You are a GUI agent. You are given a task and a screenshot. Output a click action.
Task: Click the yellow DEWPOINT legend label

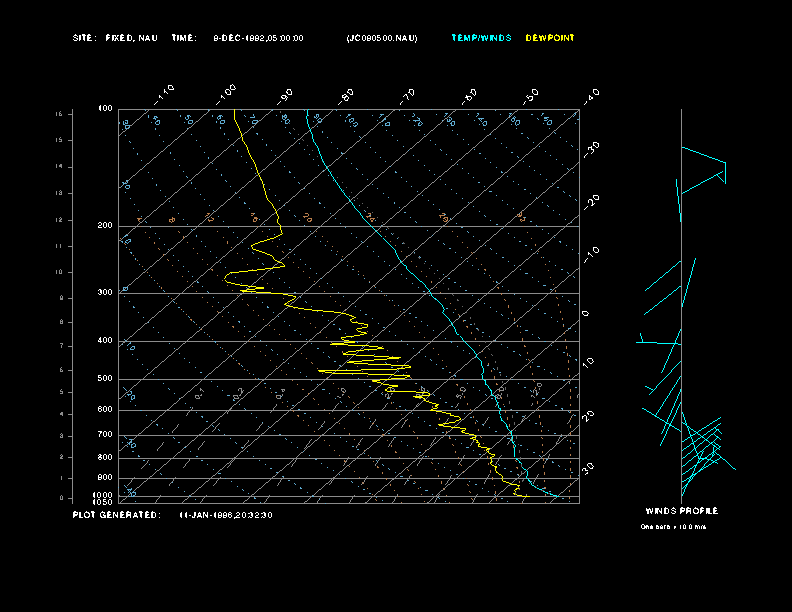tap(550, 38)
